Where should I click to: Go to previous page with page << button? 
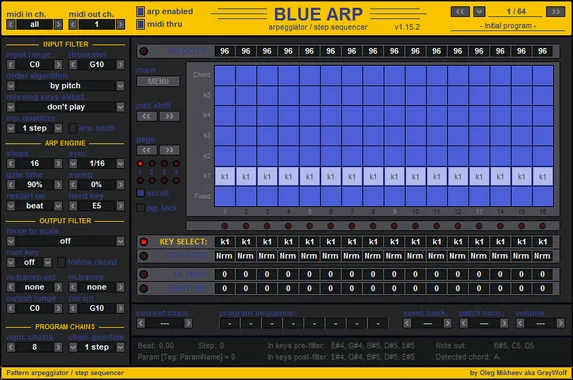(x=147, y=150)
